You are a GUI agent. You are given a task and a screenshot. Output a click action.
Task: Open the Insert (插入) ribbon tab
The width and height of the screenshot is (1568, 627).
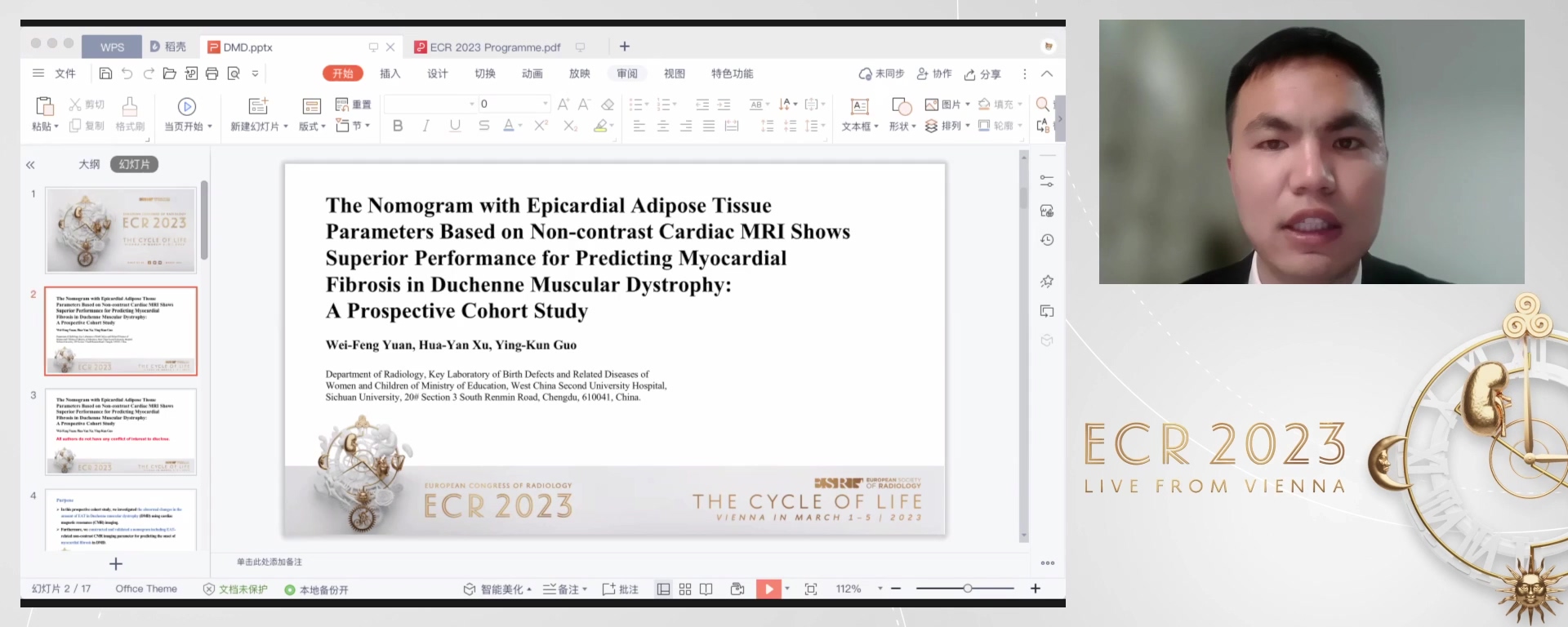[390, 73]
